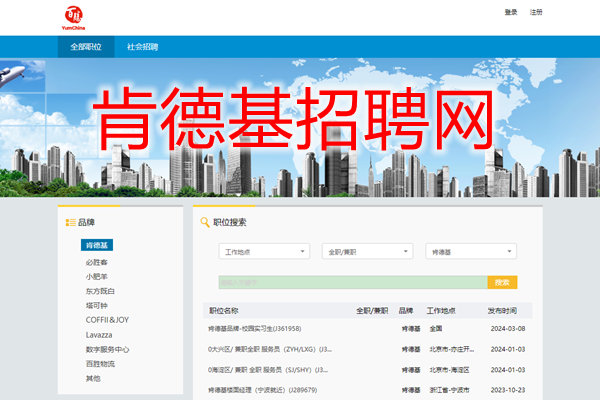Click the magnifier icon beside 职位搜索
This screenshot has height=400, width=600.
coord(205,222)
